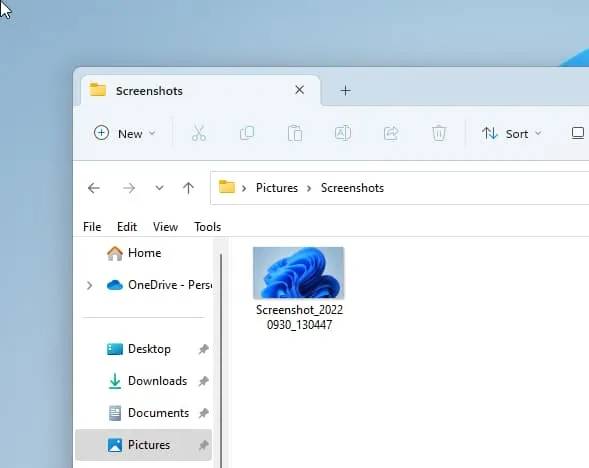The height and width of the screenshot is (468, 589).
Task: Select Home in the navigation pane
Action: click(x=144, y=253)
